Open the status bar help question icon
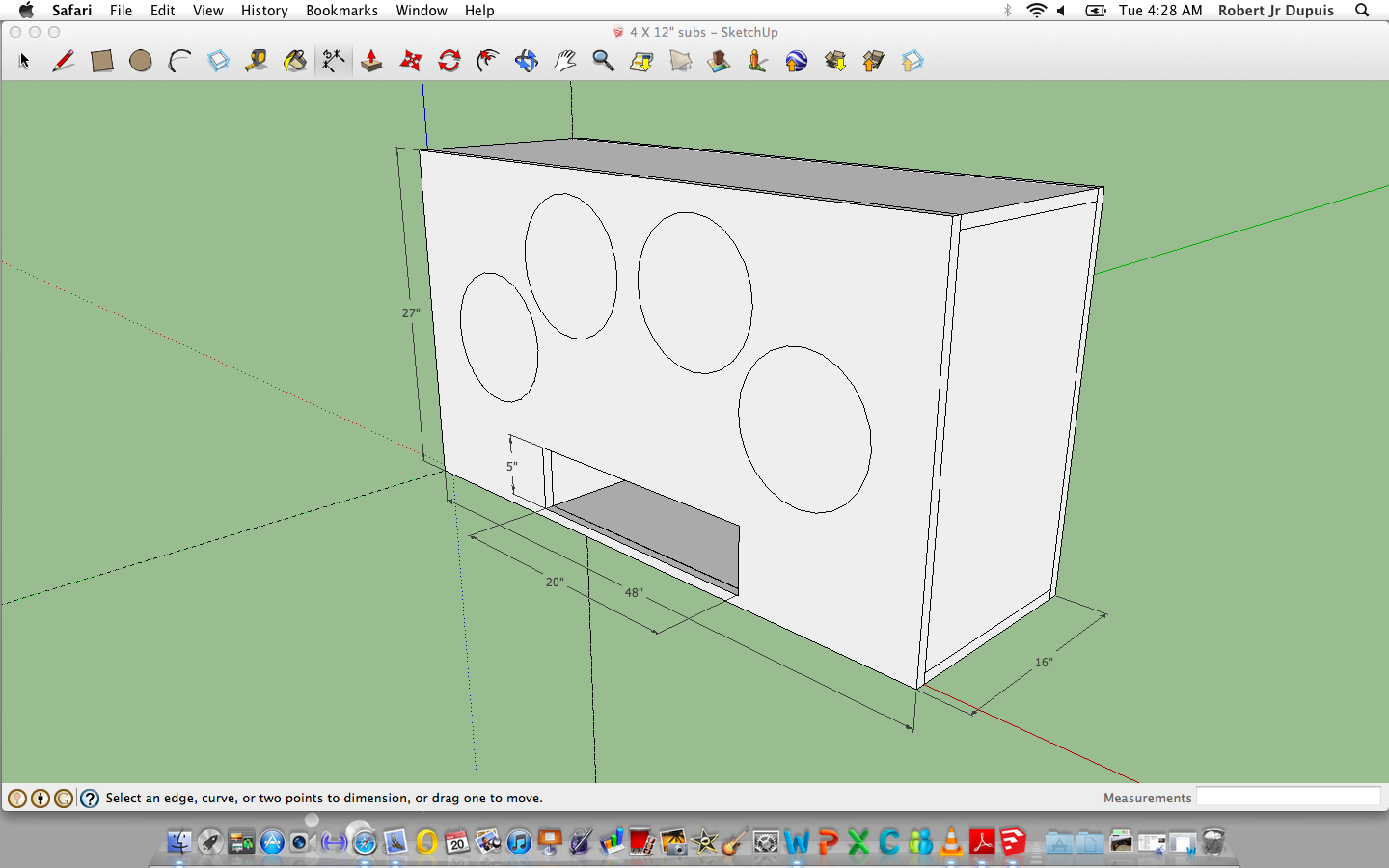 click(90, 799)
